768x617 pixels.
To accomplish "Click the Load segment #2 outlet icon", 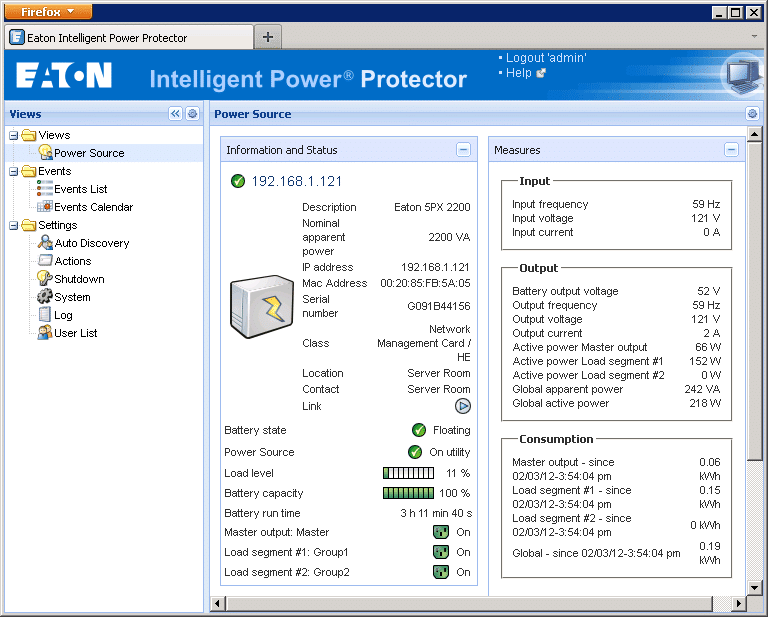I will 441,572.
